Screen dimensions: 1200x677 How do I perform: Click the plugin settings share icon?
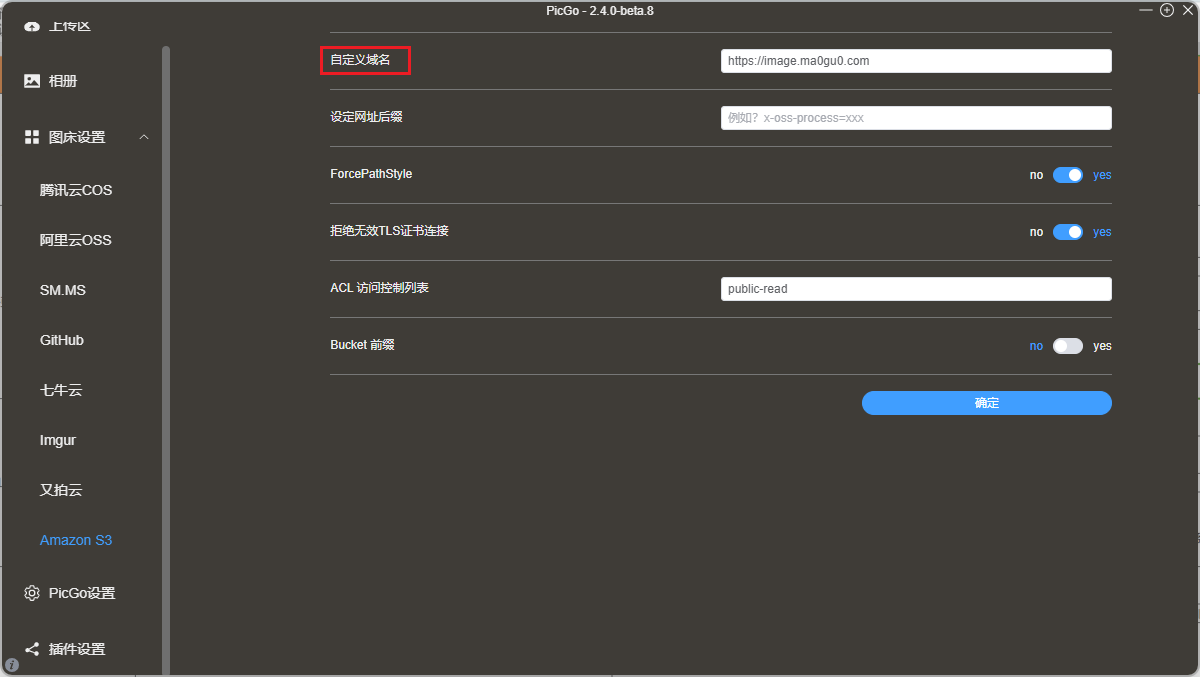coord(32,649)
